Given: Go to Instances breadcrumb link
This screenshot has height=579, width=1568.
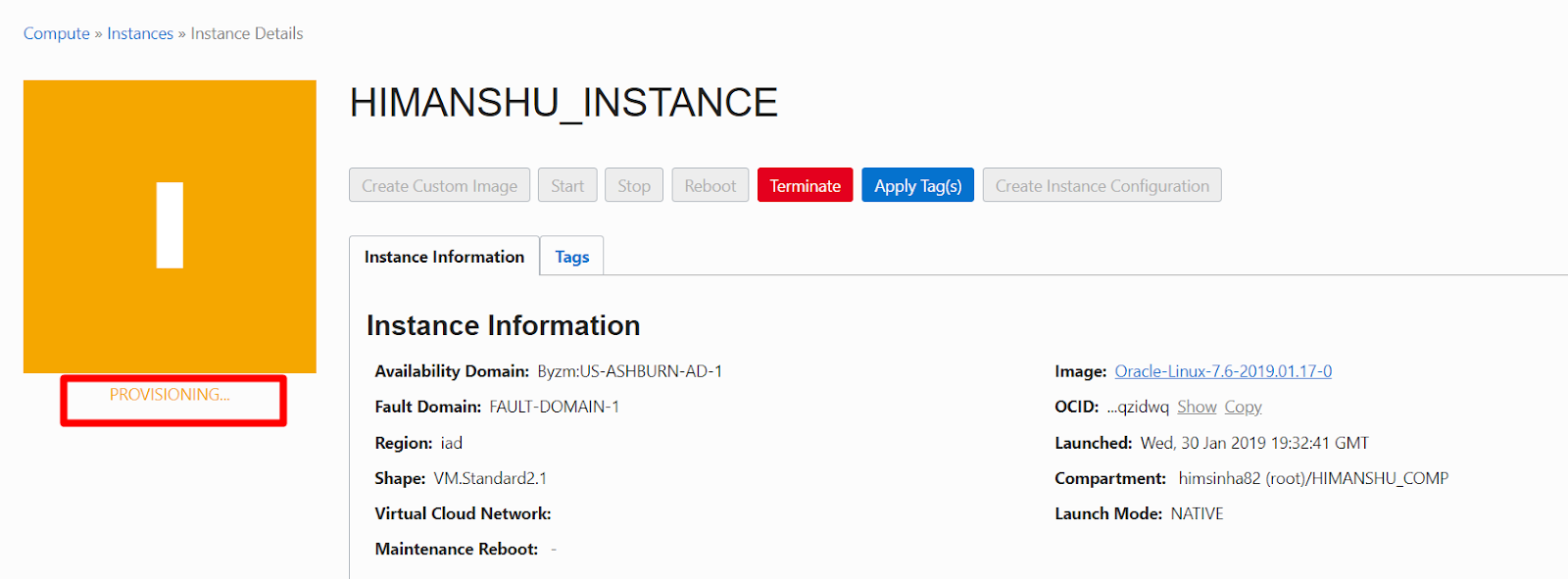Looking at the screenshot, I should (140, 33).
